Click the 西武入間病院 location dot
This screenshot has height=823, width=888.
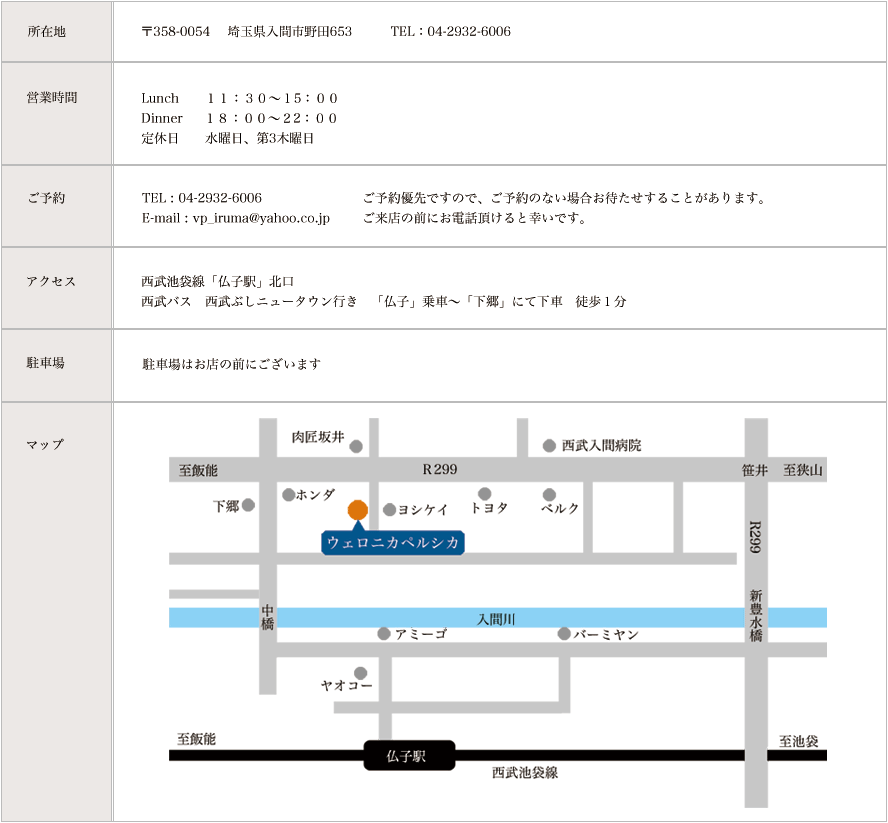pos(548,444)
